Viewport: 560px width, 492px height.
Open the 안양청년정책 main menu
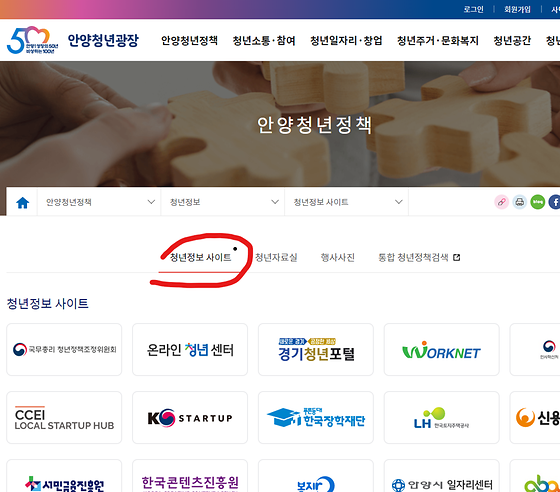[x=189, y=40]
